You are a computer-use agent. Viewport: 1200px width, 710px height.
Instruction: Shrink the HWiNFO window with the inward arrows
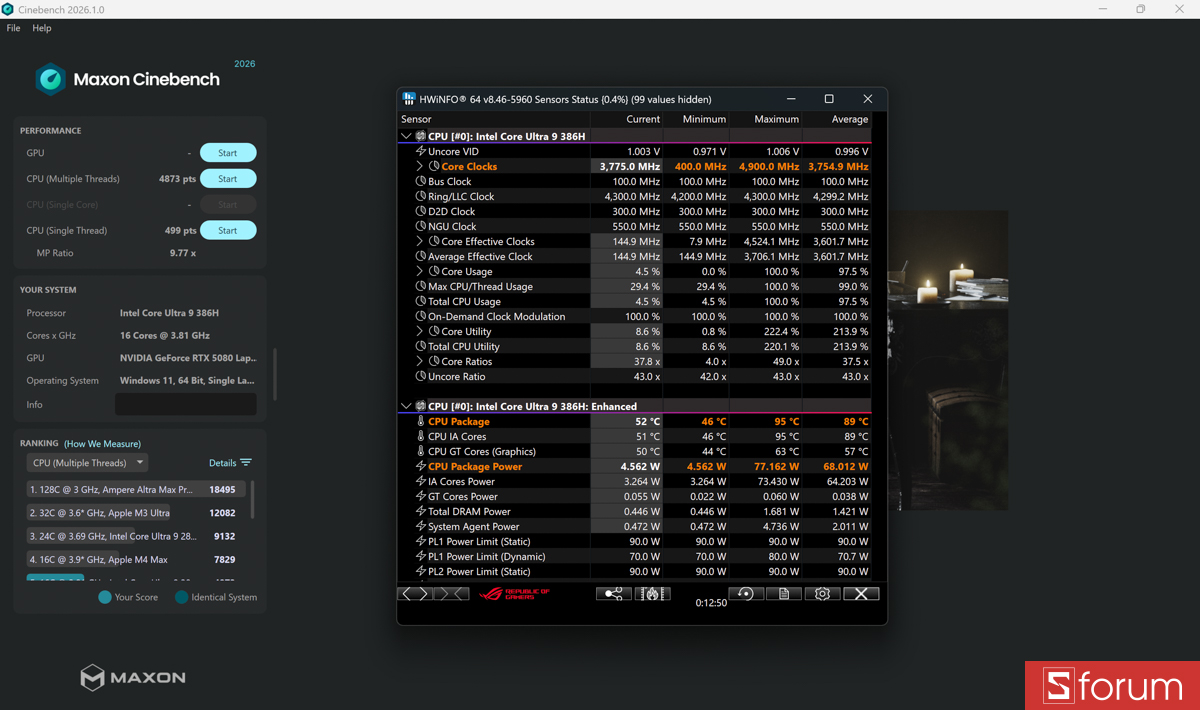(x=451, y=593)
